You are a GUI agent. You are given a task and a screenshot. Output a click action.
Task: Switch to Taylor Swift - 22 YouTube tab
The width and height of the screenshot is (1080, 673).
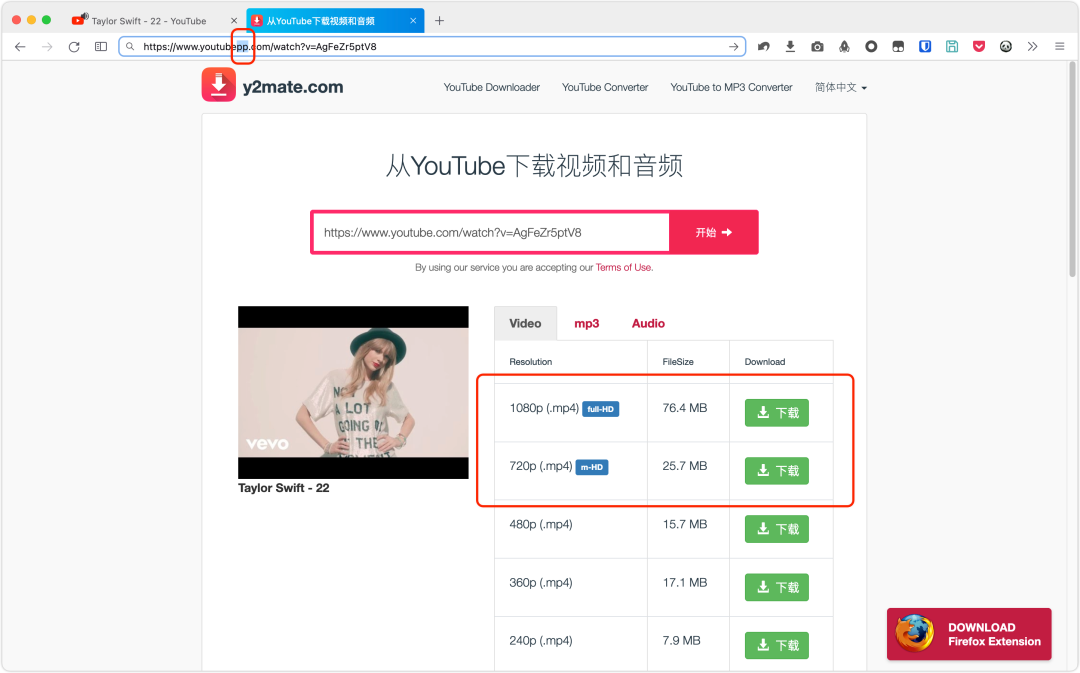(154, 21)
